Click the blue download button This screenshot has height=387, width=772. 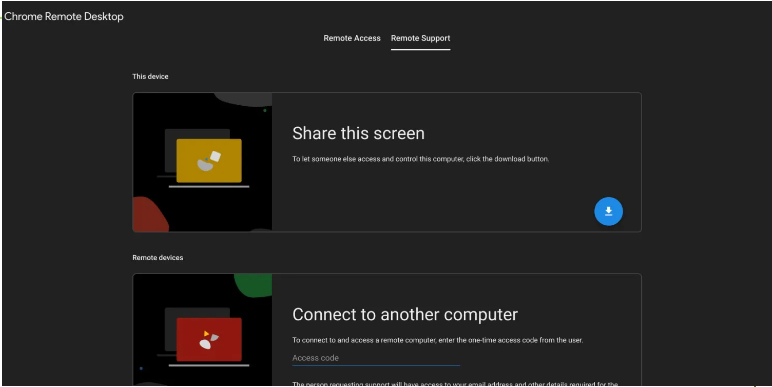[x=608, y=211]
